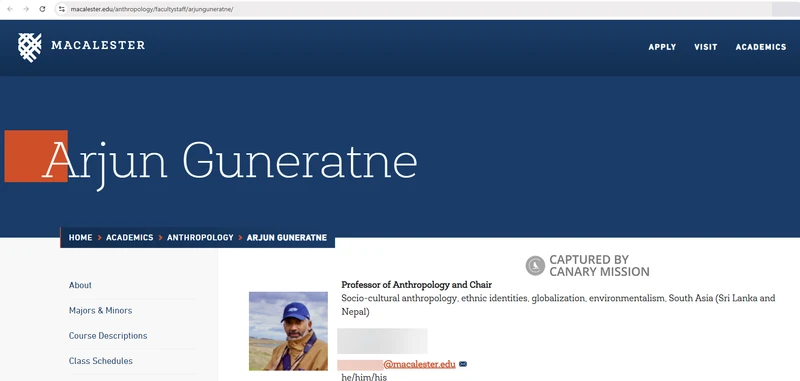Open Course Descriptions sidebar link
Viewport: 800px width, 381px height.
[x=108, y=336]
